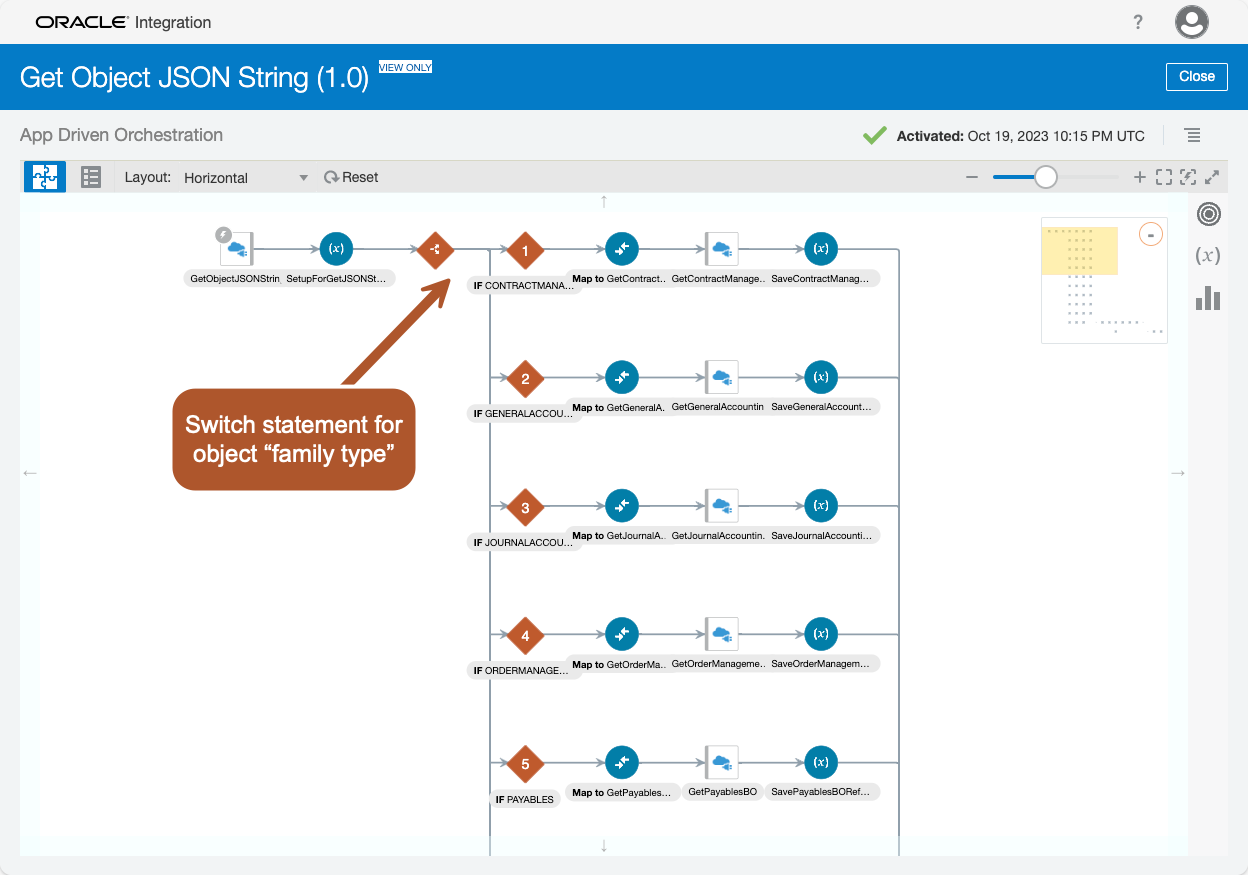This screenshot has height=875, width=1248.
Task: Click the IF JOURNALACCOU label
Action: [x=524, y=542]
